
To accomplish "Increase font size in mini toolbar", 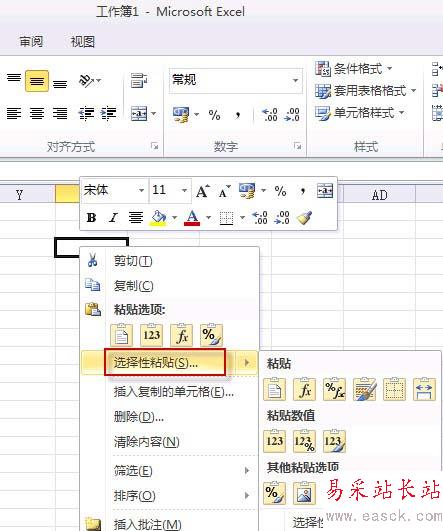I will [203, 192].
